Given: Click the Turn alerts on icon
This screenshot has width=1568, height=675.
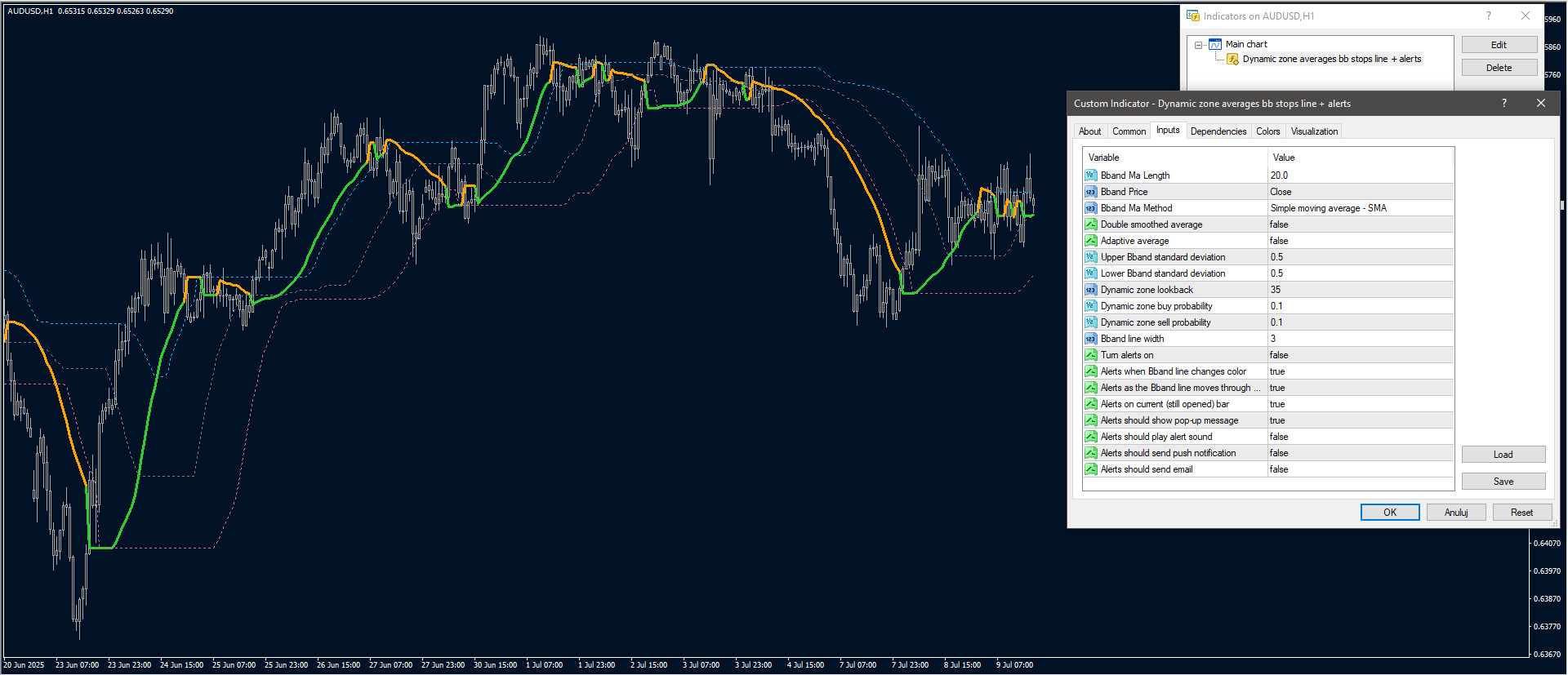Looking at the screenshot, I should [x=1090, y=355].
